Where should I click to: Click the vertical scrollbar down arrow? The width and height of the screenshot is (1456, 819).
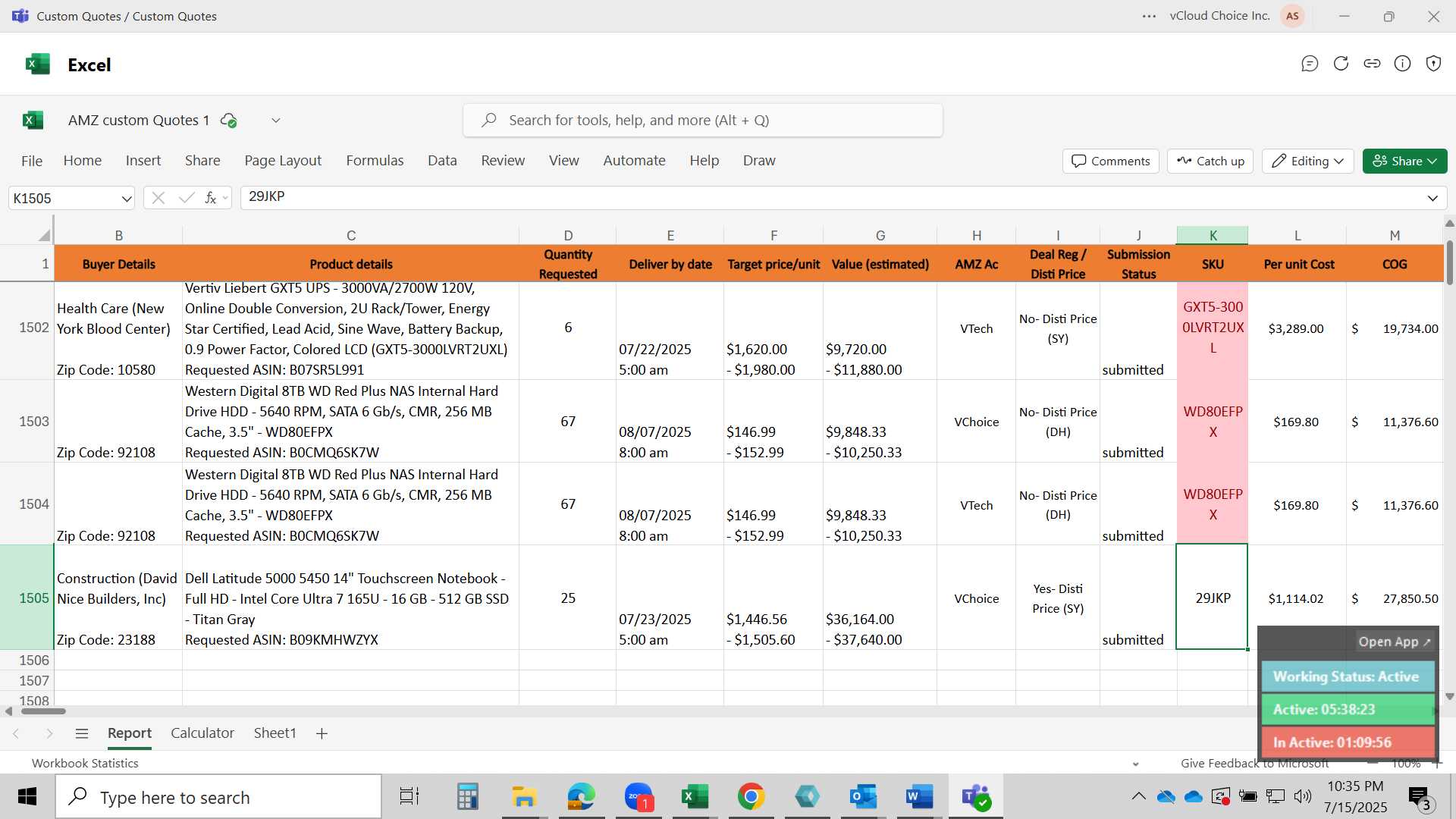coord(1449,696)
